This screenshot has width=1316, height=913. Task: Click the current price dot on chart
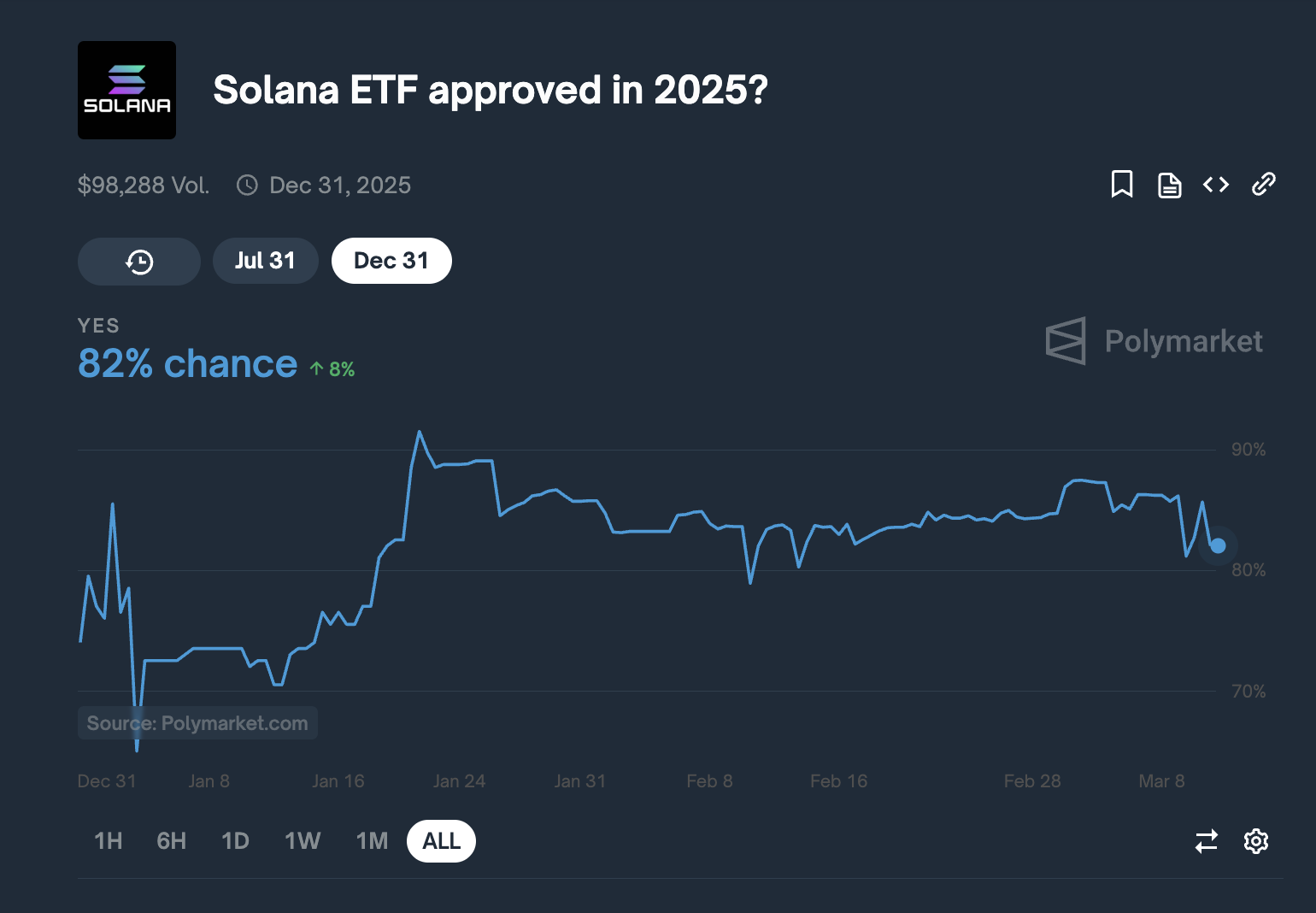[x=1218, y=545]
